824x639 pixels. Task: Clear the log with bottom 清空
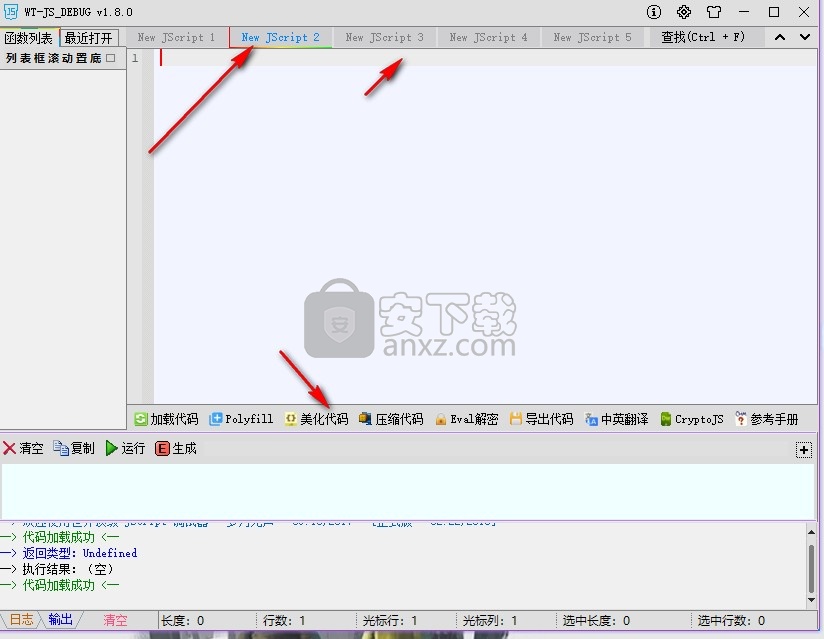[115, 620]
